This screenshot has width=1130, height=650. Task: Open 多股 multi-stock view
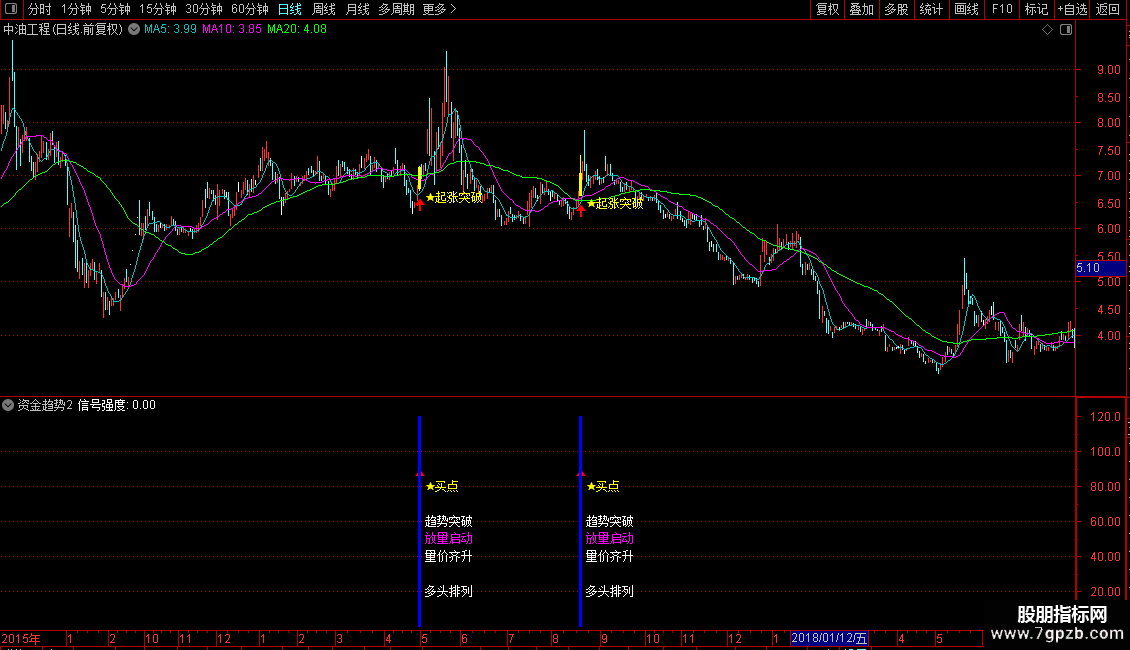[896, 9]
